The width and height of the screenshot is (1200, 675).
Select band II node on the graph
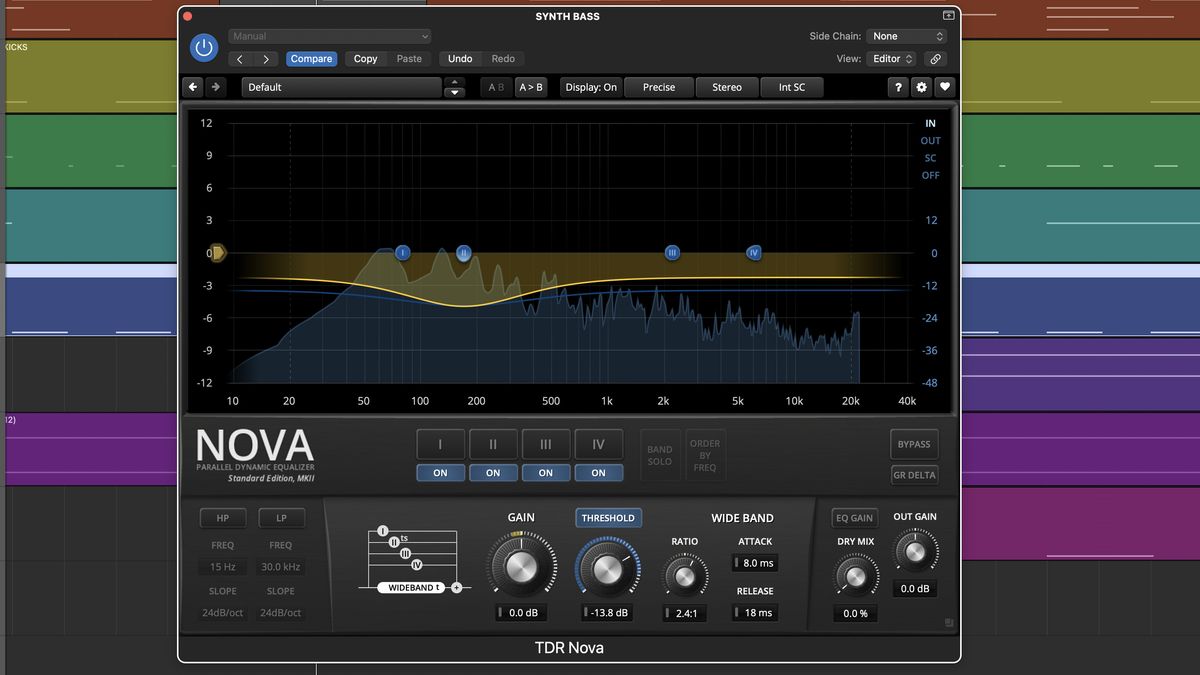464,253
